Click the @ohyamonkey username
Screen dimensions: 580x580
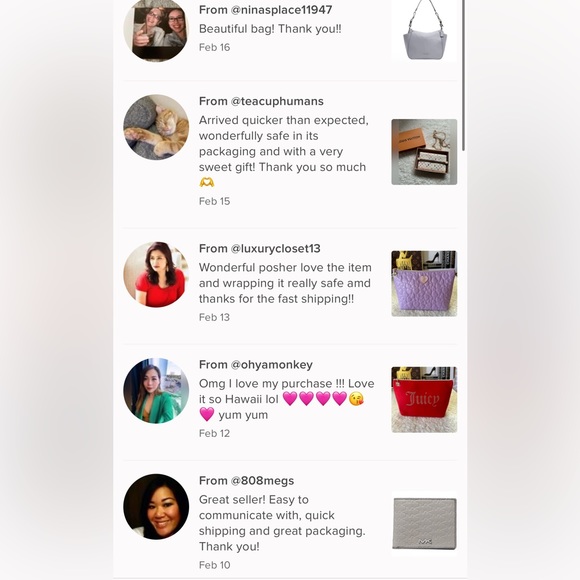pyautogui.click(x=272, y=365)
